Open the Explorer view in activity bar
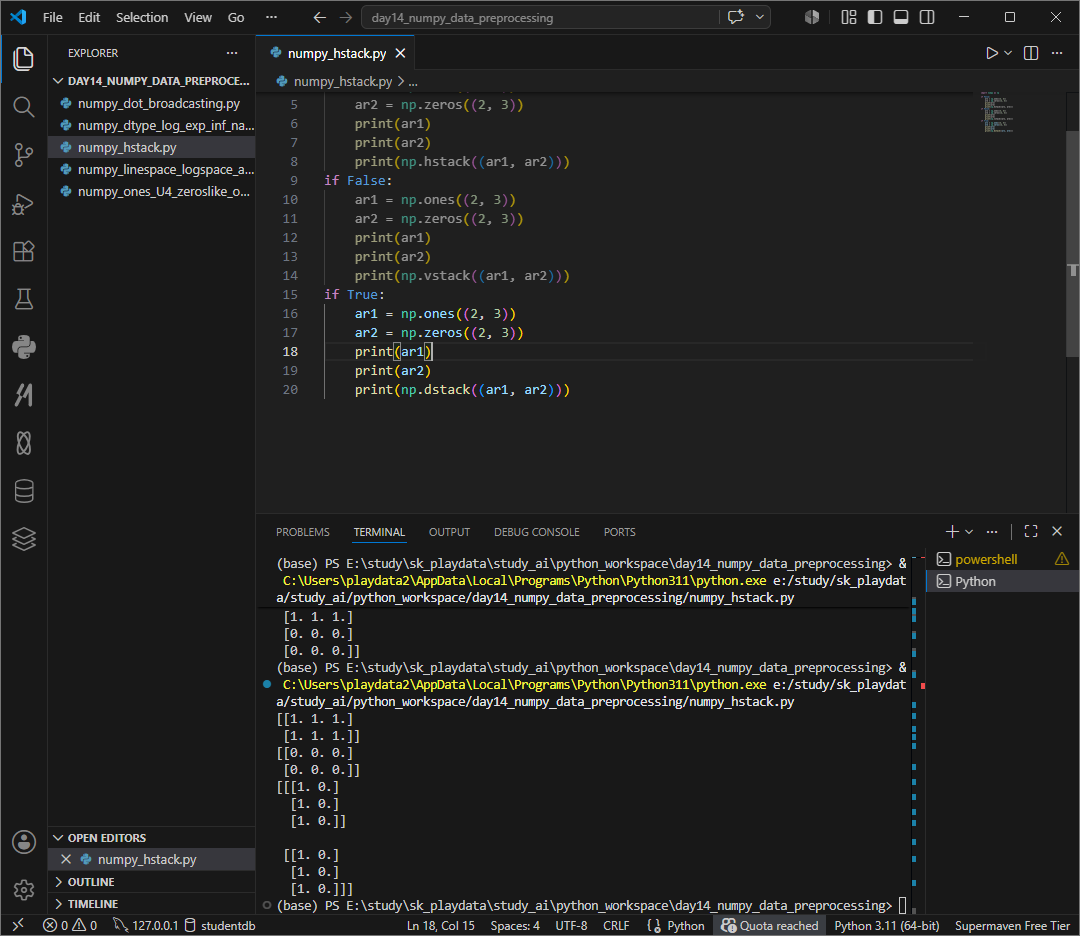The width and height of the screenshot is (1080, 936). coord(23,59)
